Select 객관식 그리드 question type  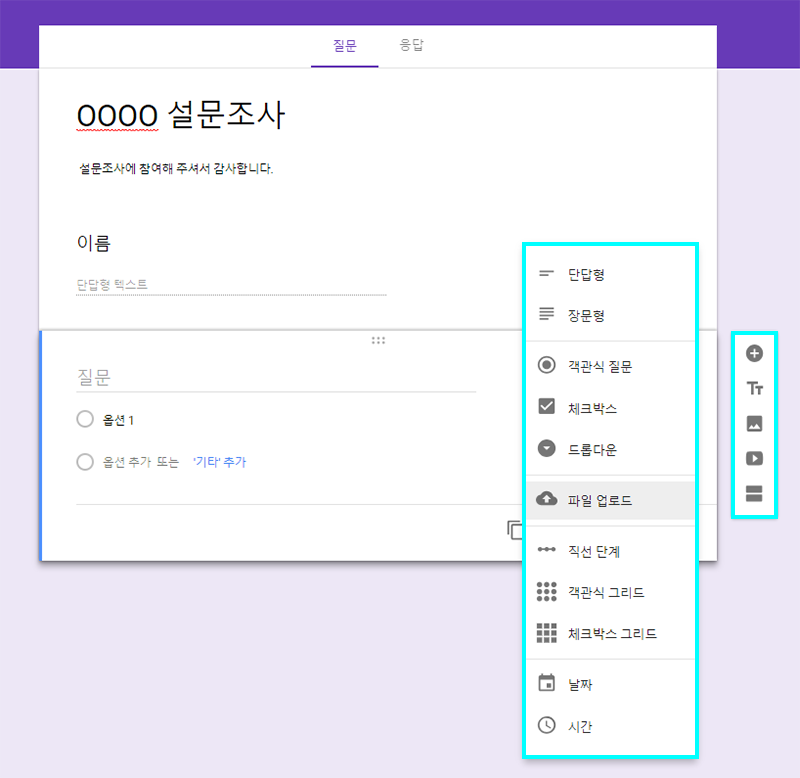(x=610, y=592)
